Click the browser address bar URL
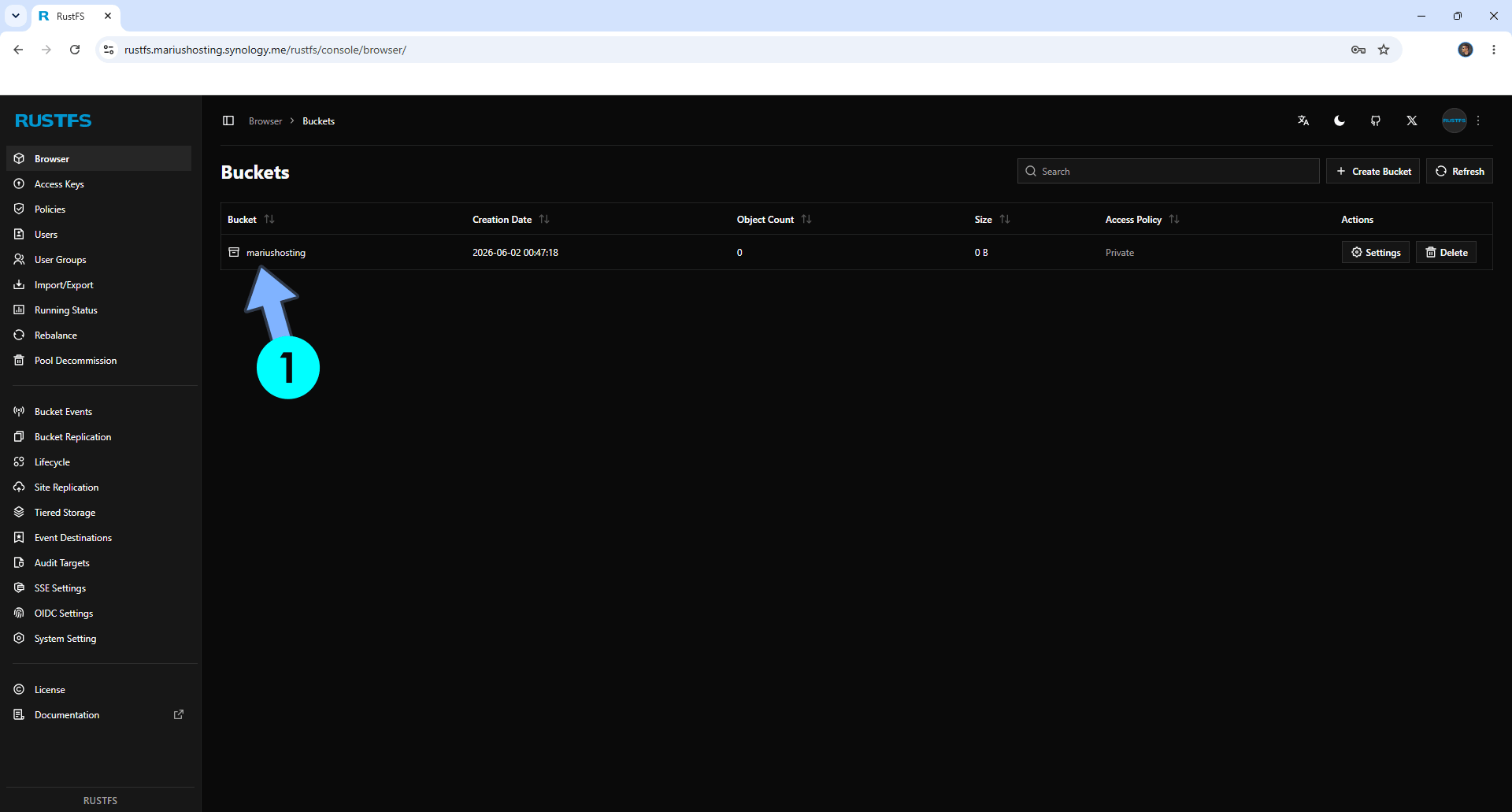The height and width of the screenshot is (812, 1512). click(x=265, y=50)
